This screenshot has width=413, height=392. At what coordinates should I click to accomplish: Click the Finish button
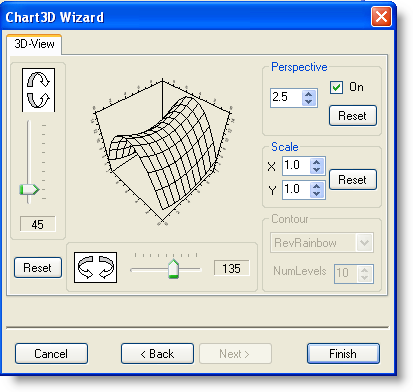coord(343,353)
